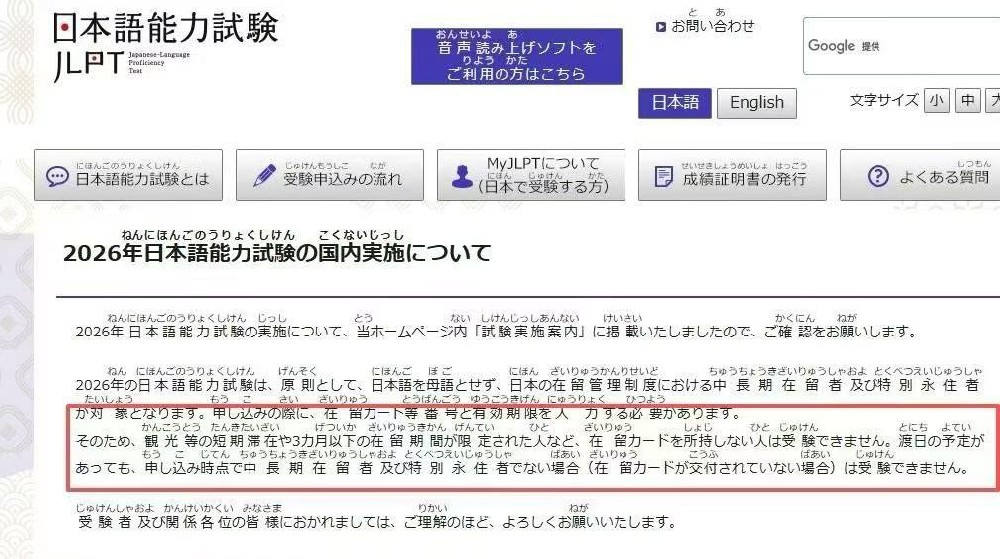Click the person icon on MyJLPTについて

[x=462, y=177]
